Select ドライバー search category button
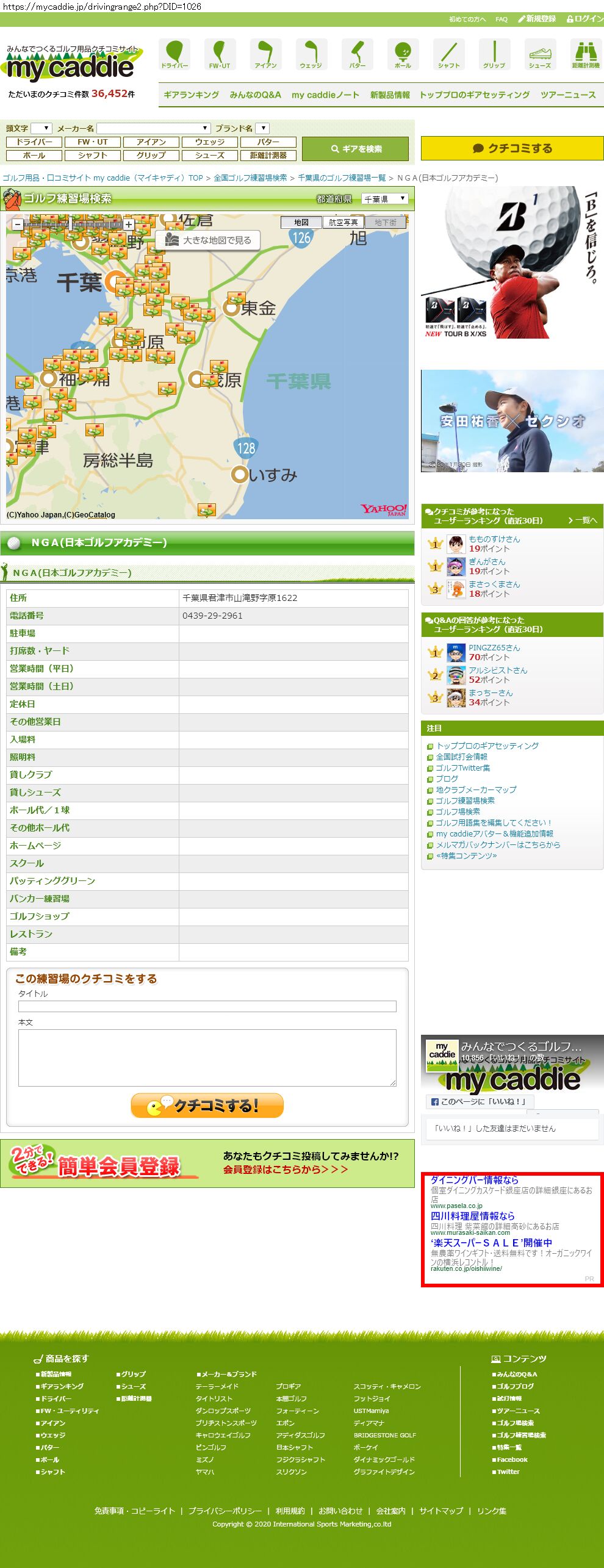The width and height of the screenshot is (604, 1568). click(x=34, y=142)
